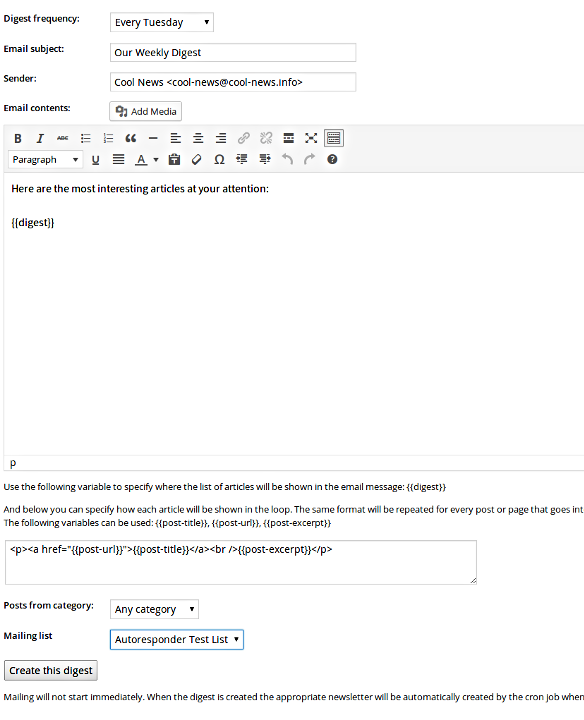Insert a numbered list
This screenshot has width=584, height=720.
click(108, 138)
